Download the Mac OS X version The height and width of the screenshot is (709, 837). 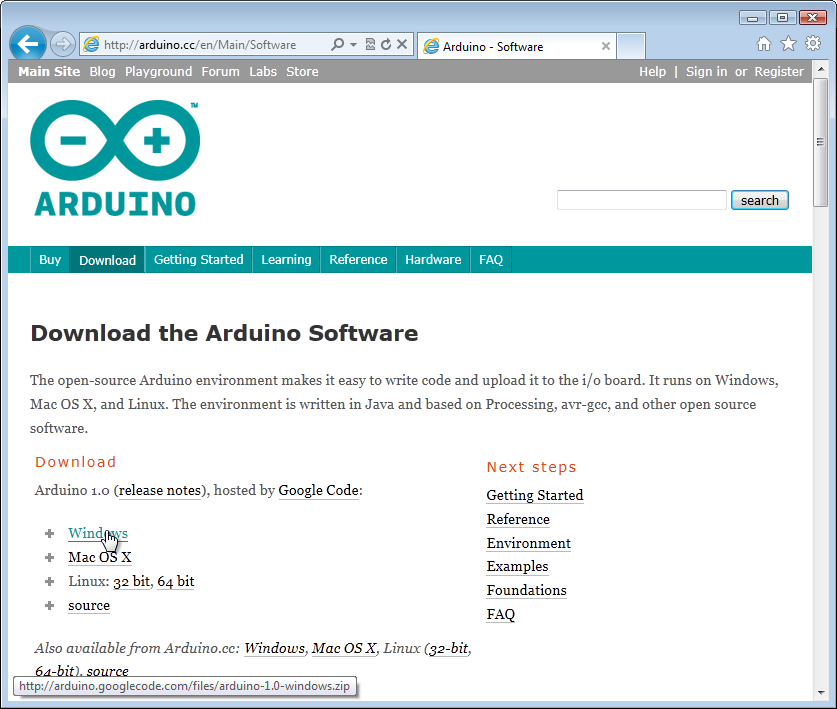pyautogui.click(x=100, y=557)
